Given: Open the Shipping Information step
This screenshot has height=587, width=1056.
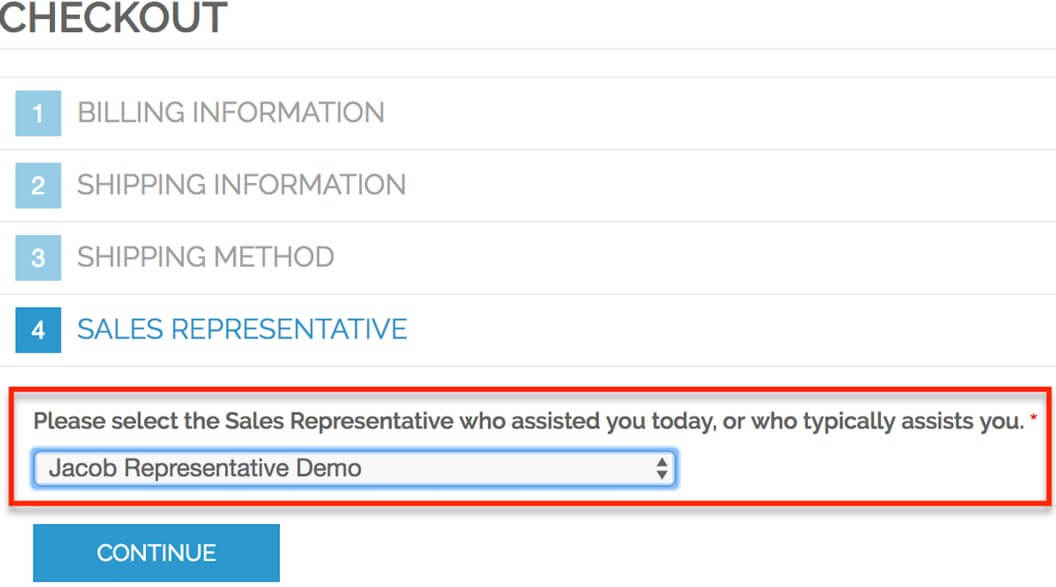Looking at the screenshot, I should (241, 185).
